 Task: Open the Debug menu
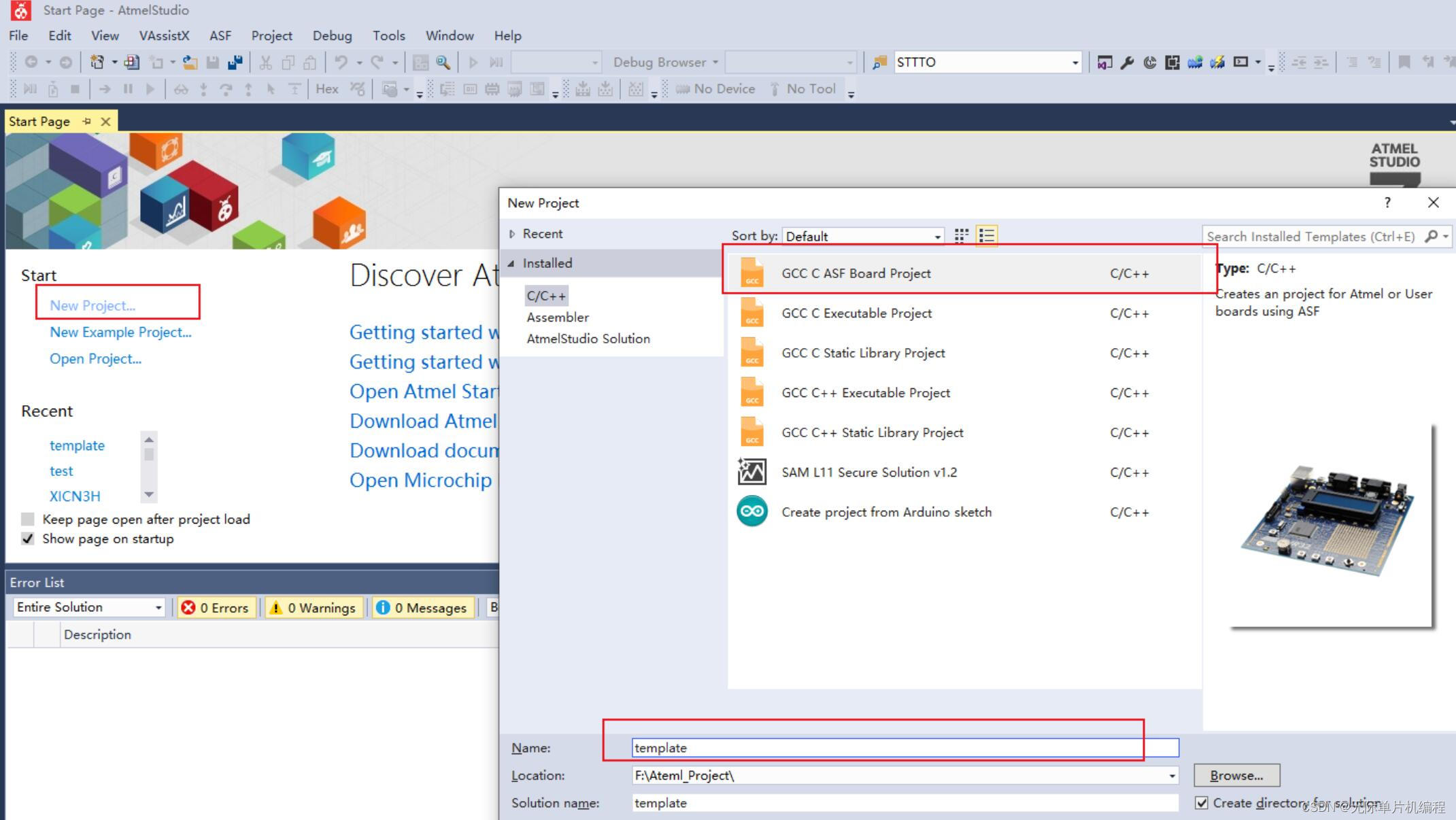click(332, 35)
